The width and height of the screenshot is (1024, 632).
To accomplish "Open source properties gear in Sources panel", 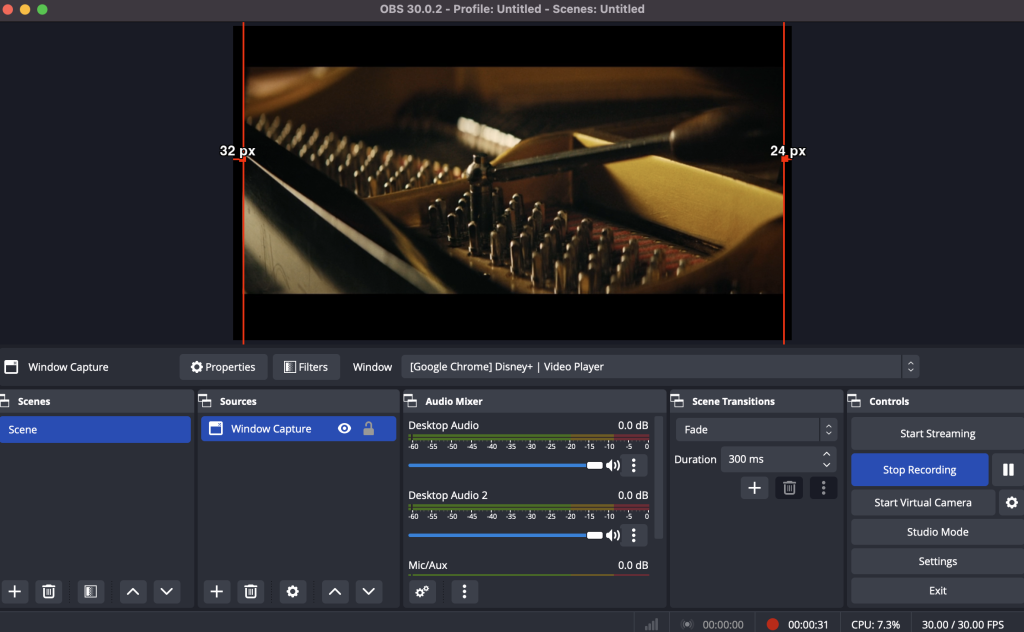I will (293, 592).
